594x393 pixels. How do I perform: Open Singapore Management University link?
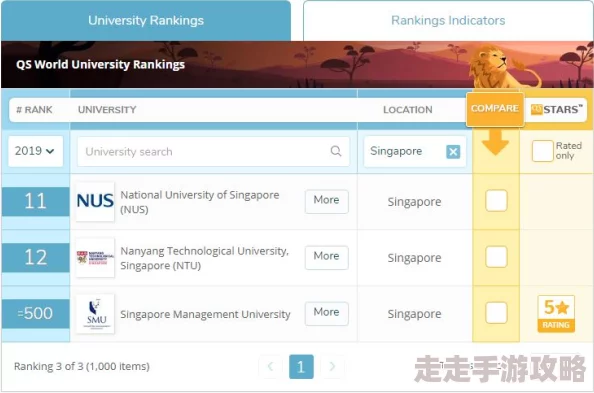coord(205,314)
